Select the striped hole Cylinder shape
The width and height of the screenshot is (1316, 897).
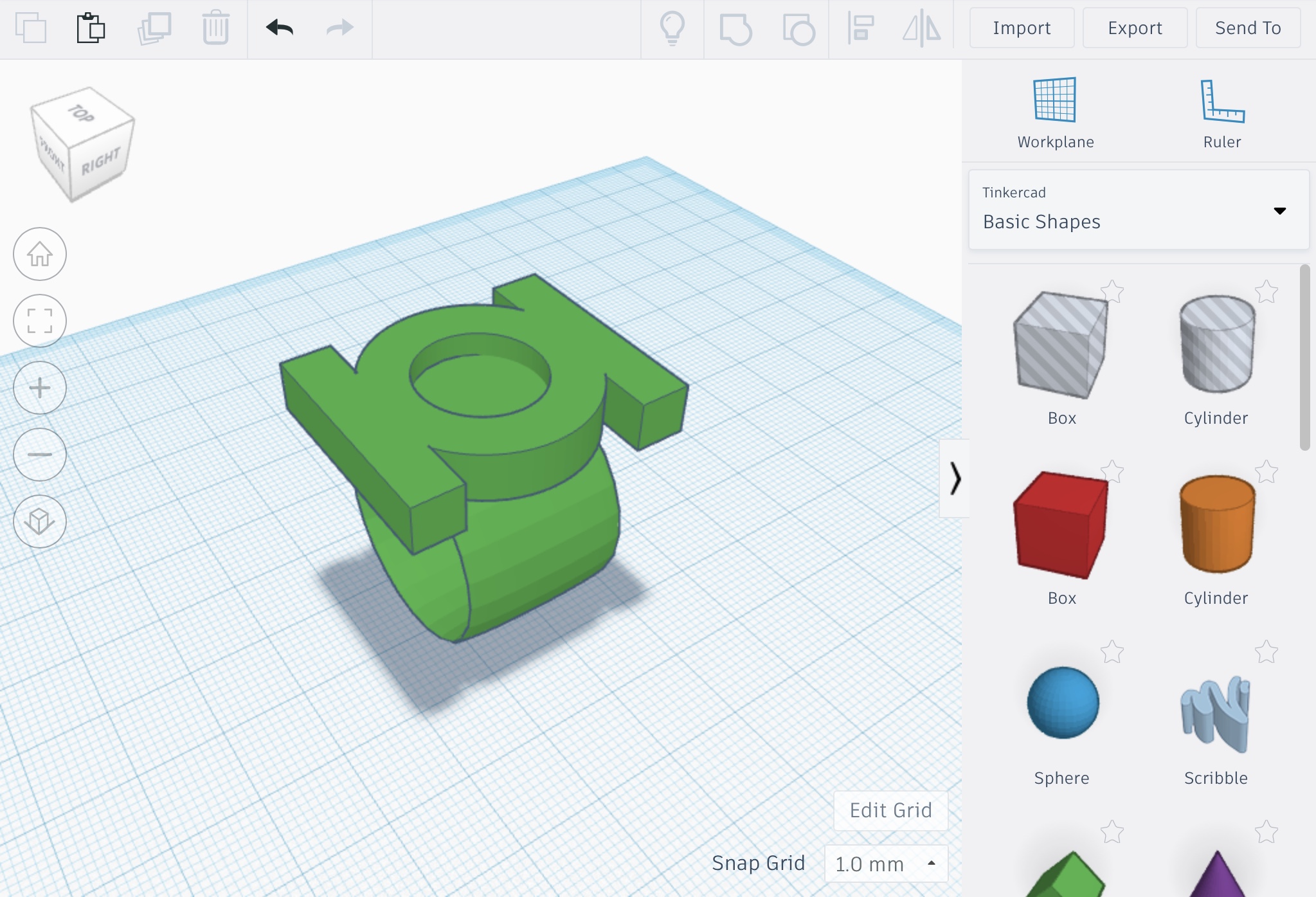1216,345
